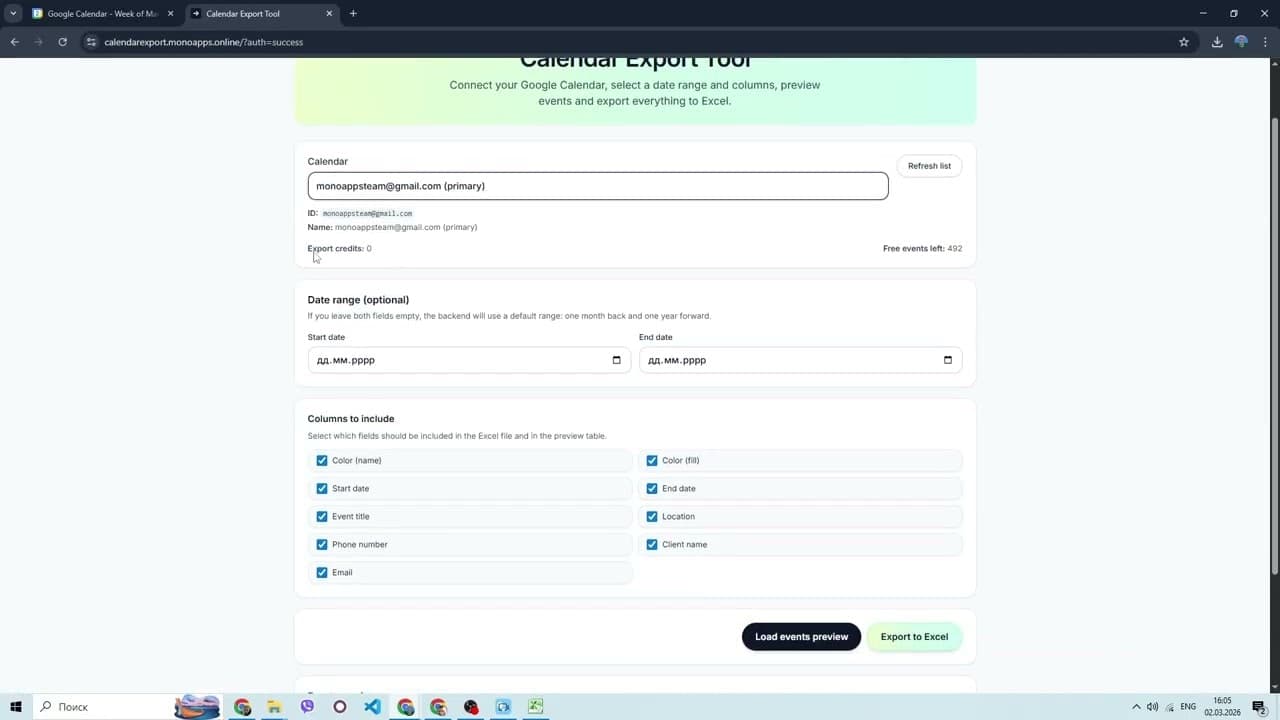
Task: Click the Load events preview button
Action: pos(801,636)
